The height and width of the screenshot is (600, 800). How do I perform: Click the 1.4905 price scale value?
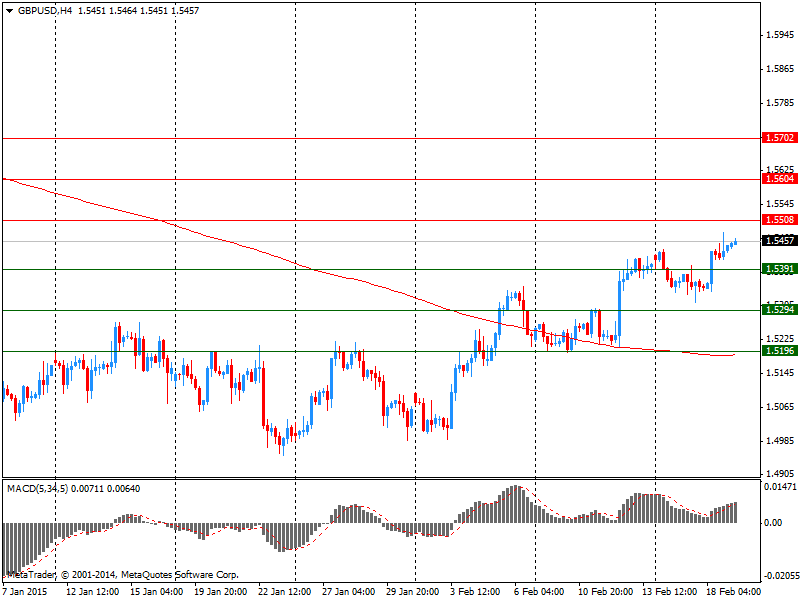[780, 473]
